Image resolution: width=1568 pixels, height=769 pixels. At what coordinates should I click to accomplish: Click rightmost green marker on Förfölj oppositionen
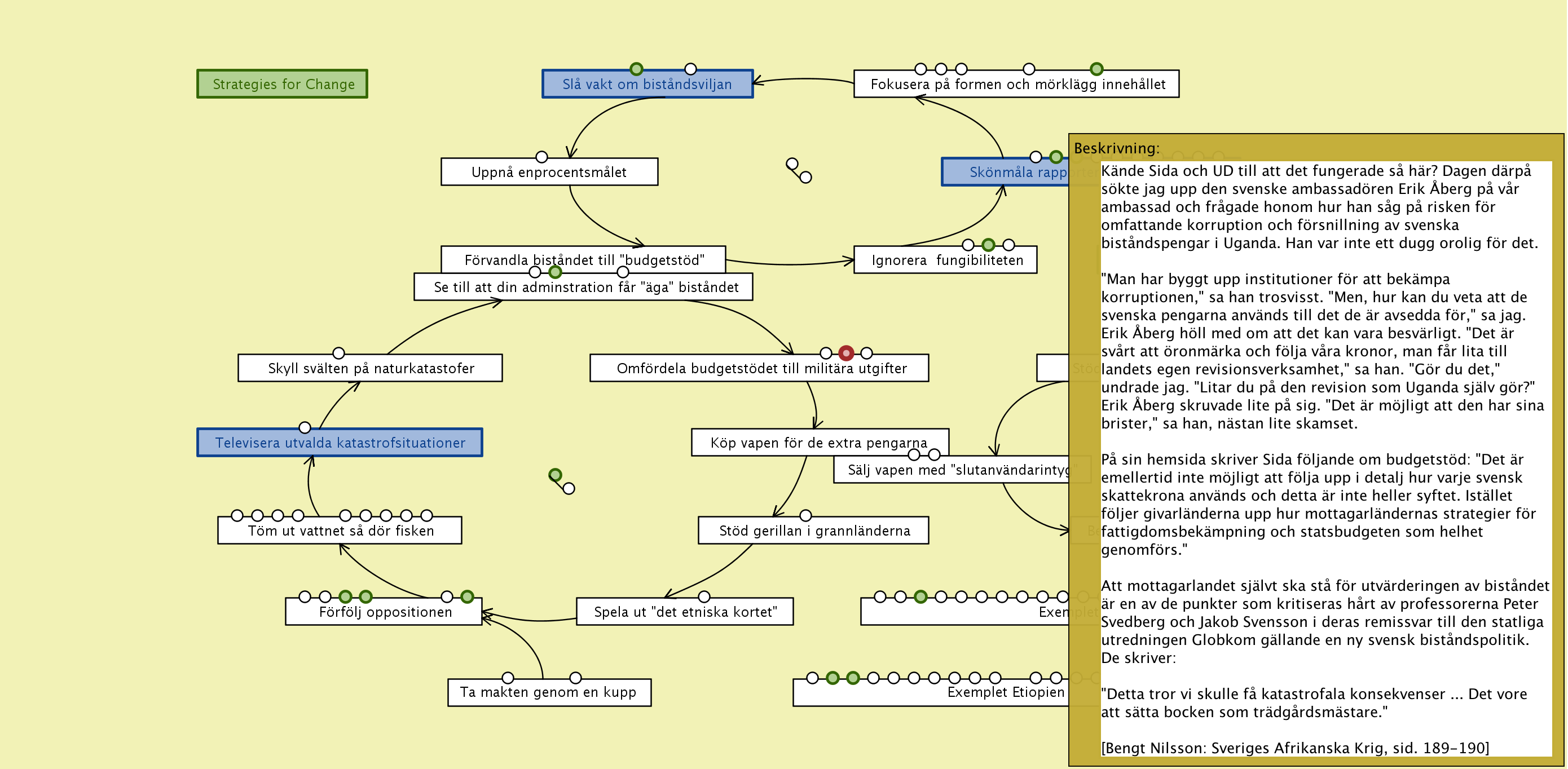click(467, 596)
